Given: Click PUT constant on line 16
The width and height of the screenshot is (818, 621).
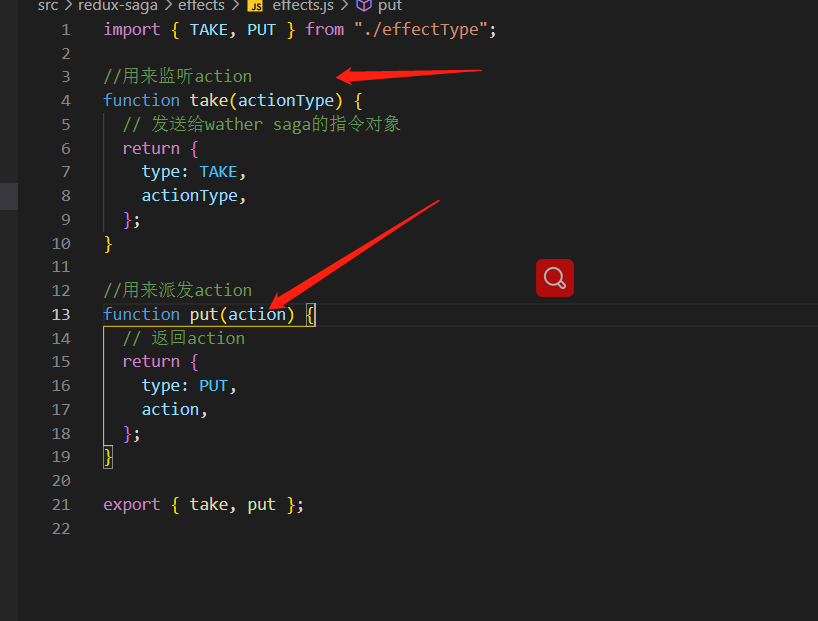Looking at the screenshot, I should point(213,386).
